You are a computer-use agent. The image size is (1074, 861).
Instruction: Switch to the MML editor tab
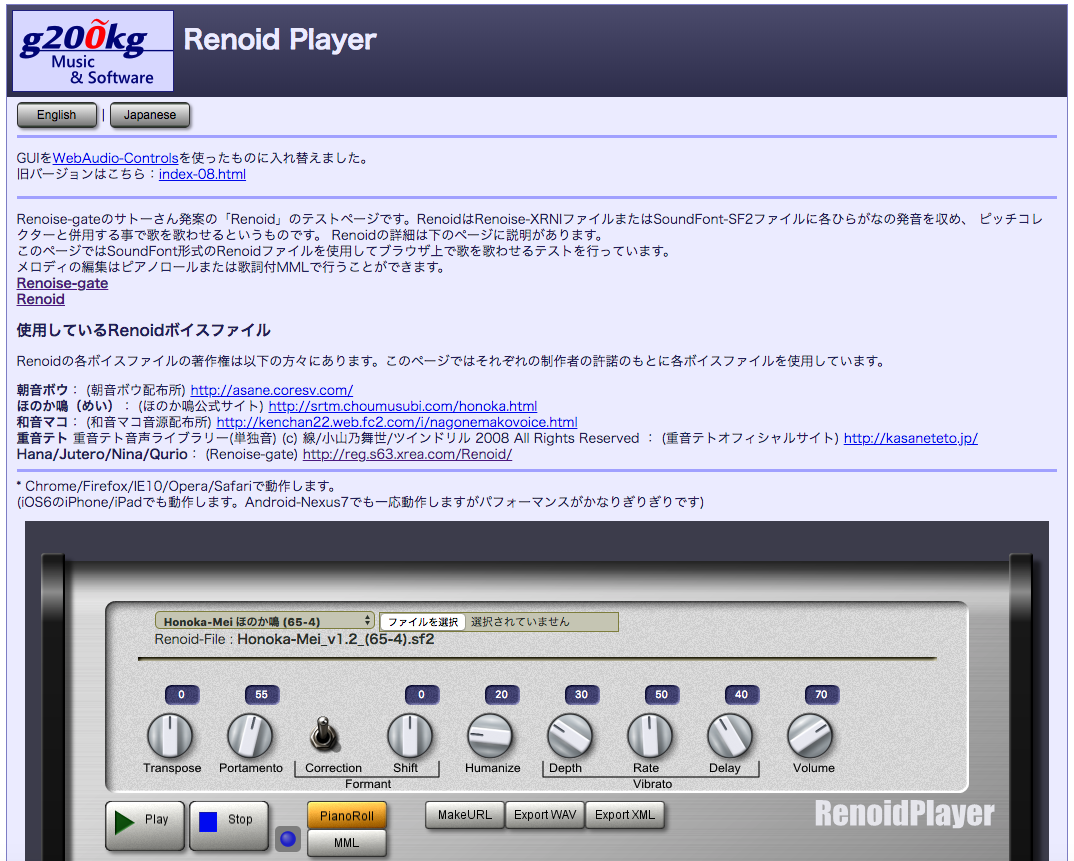click(x=347, y=843)
